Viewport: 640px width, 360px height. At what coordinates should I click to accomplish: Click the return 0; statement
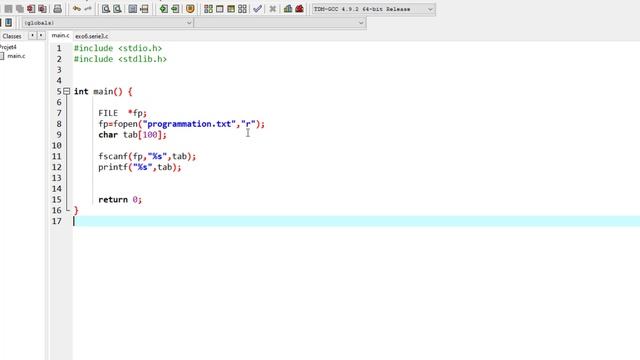click(120, 200)
